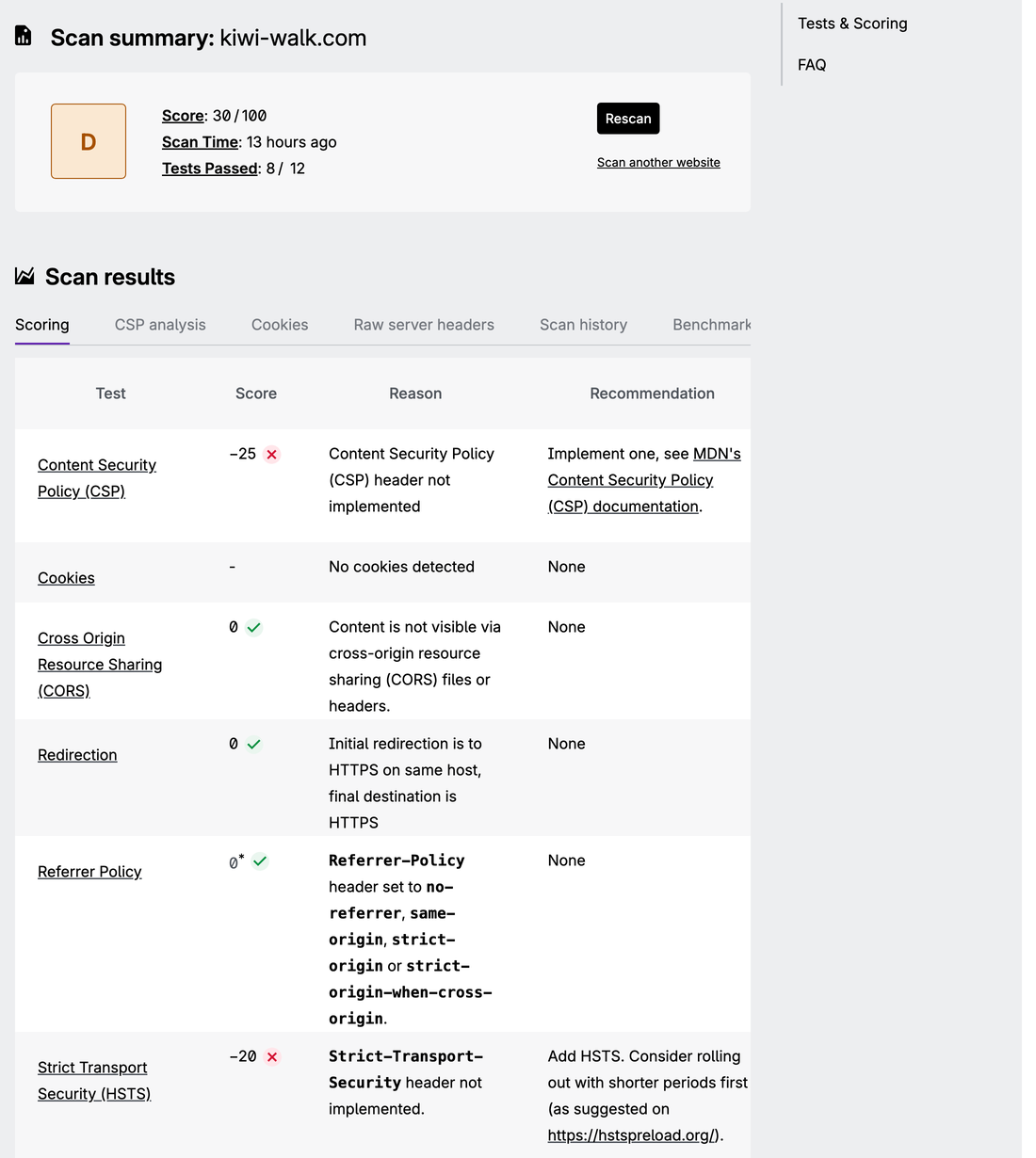Click the Recommendation column header

pyautogui.click(x=652, y=394)
